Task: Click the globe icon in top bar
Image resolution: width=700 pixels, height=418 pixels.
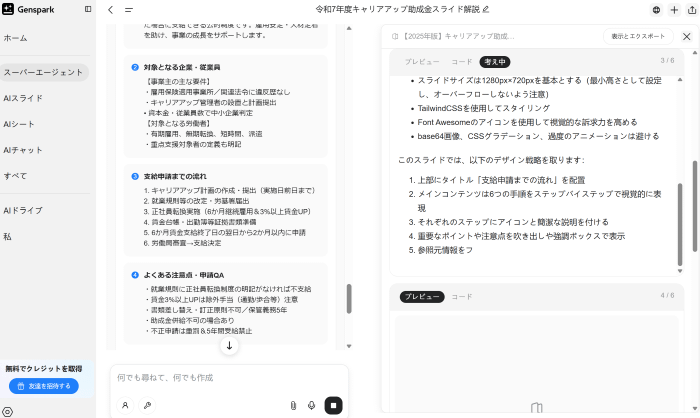Action: pyautogui.click(x=656, y=10)
